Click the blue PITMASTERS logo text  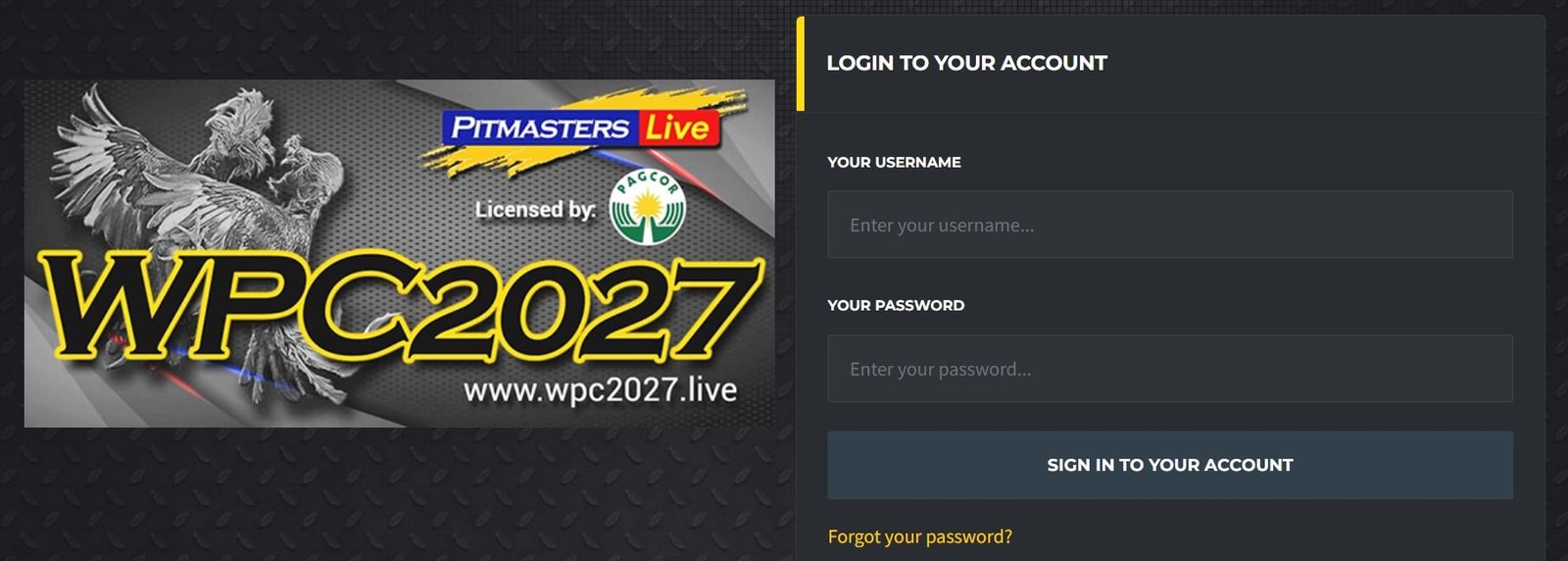(540, 128)
